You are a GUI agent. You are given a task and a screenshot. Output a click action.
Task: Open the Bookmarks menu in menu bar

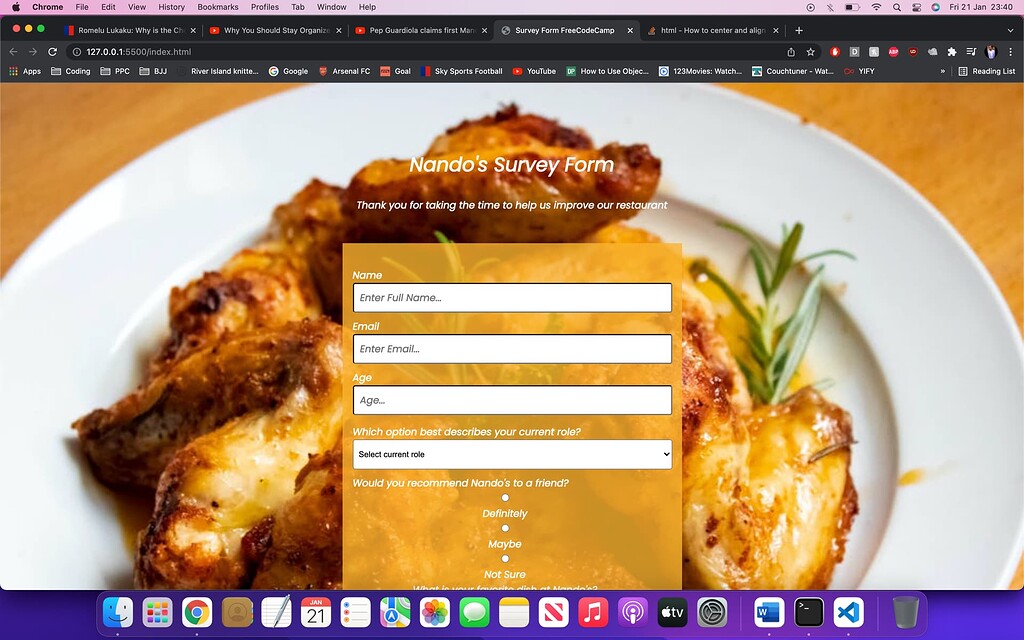tap(217, 7)
